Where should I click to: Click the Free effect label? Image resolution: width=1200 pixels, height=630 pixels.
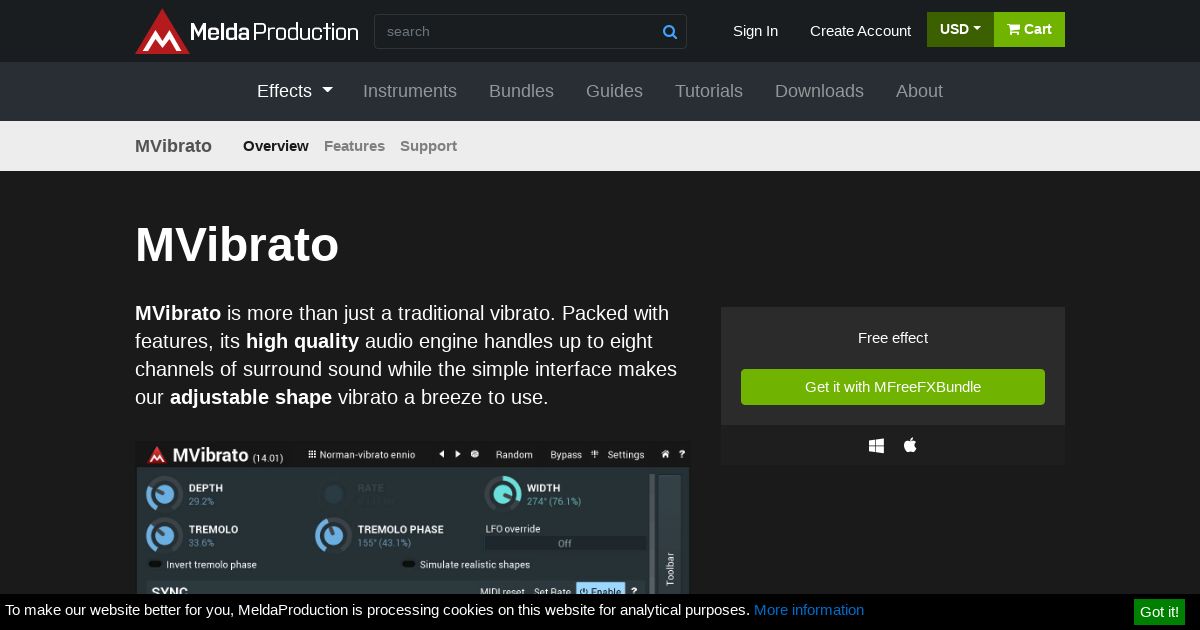pos(893,338)
